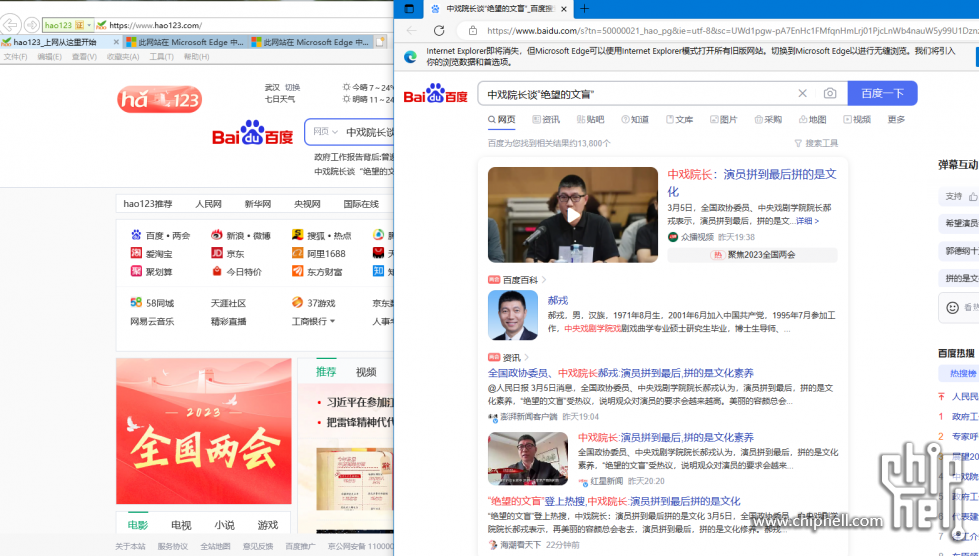Select the 央视网 navigation tab
This screenshot has width=979, height=556.
(x=307, y=204)
